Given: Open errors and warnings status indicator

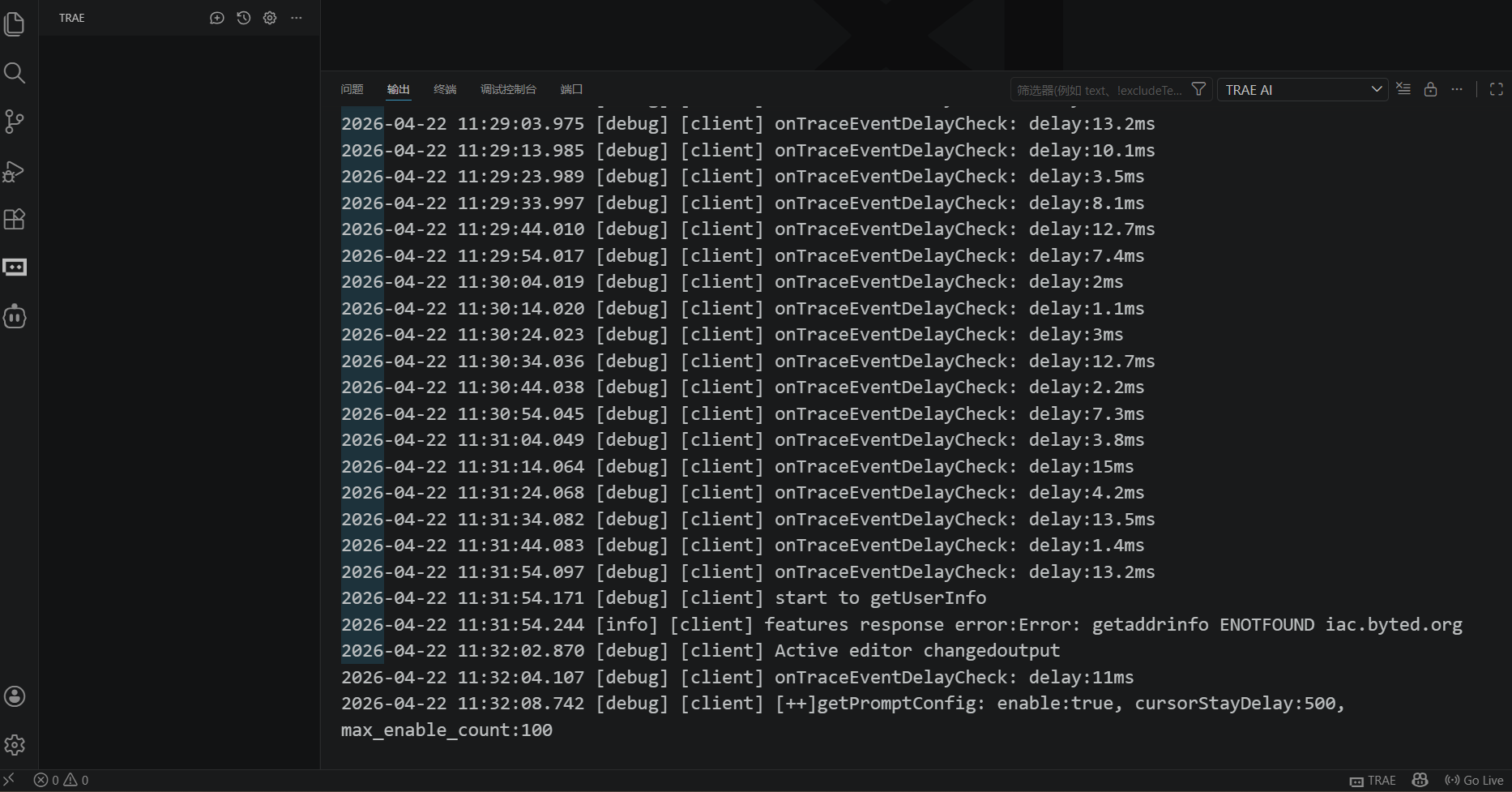Looking at the screenshot, I should pos(61,780).
